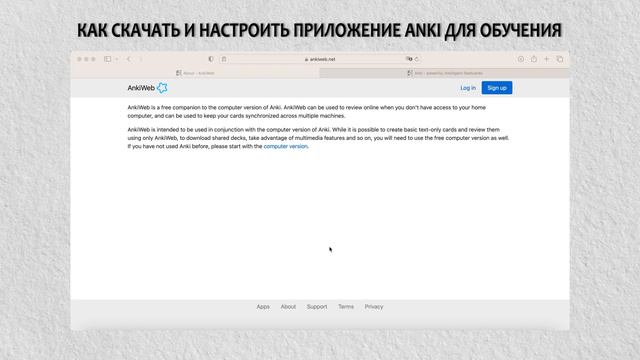The image size is (640, 360).
Task: Click the extension icon left of the address bar
Action: pyautogui.click(x=224, y=59)
